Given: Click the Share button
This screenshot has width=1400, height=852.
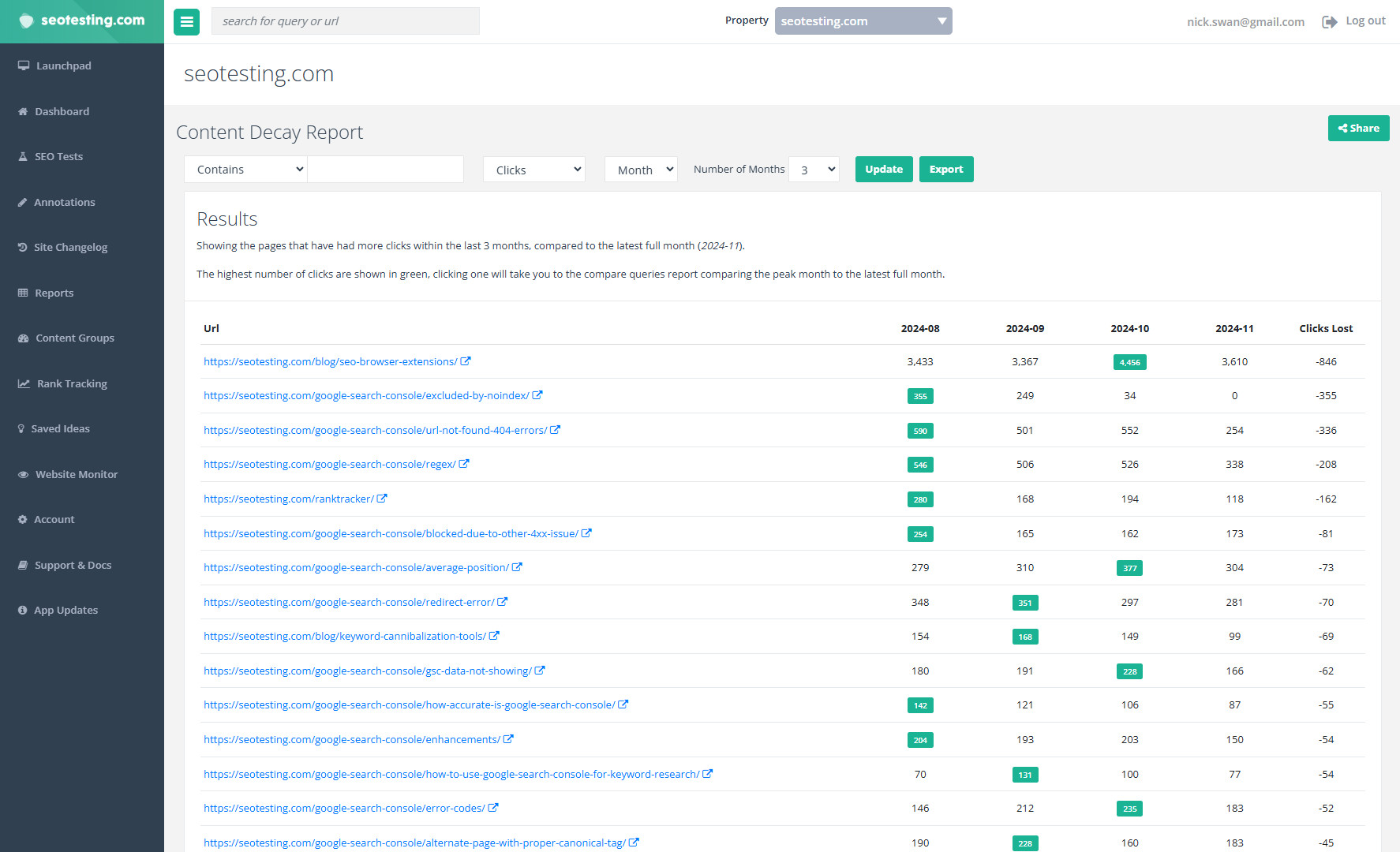Looking at the screenshot, I should pos(1358,129).
